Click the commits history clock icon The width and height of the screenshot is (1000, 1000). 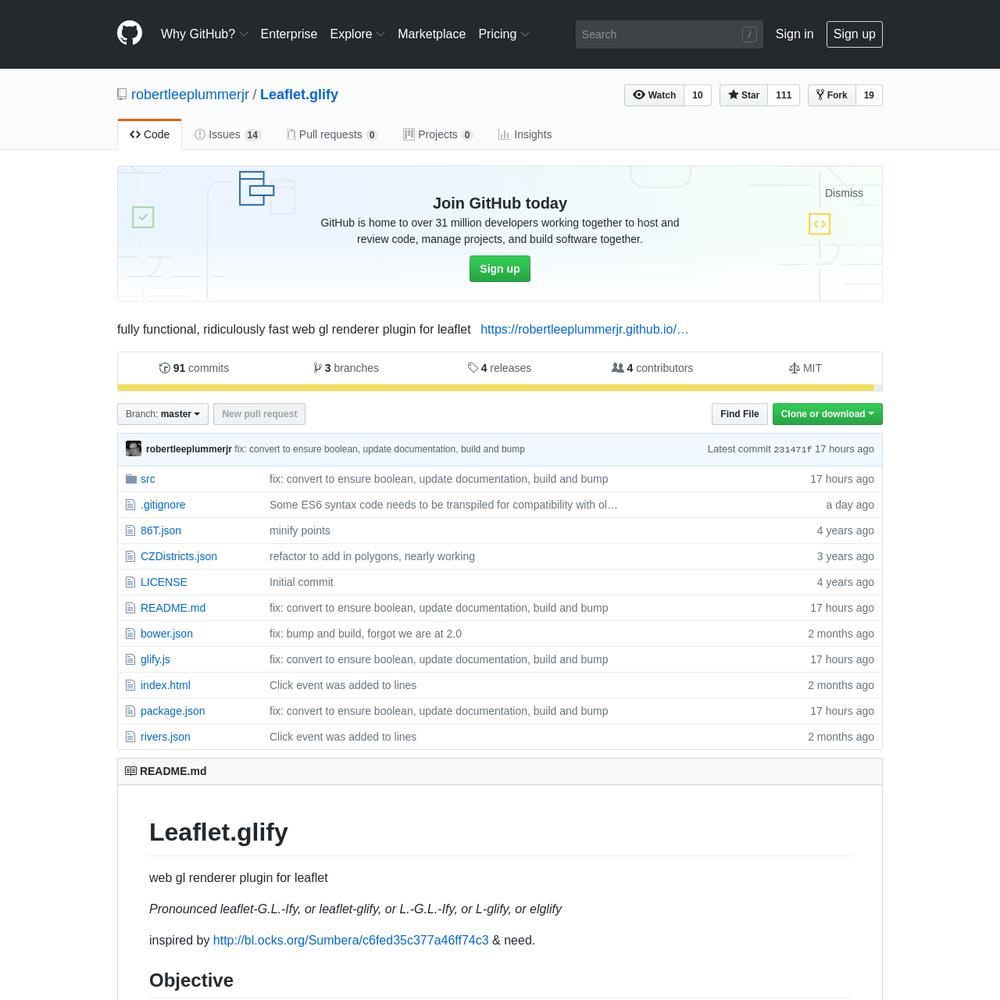click(x=165, y=368)
